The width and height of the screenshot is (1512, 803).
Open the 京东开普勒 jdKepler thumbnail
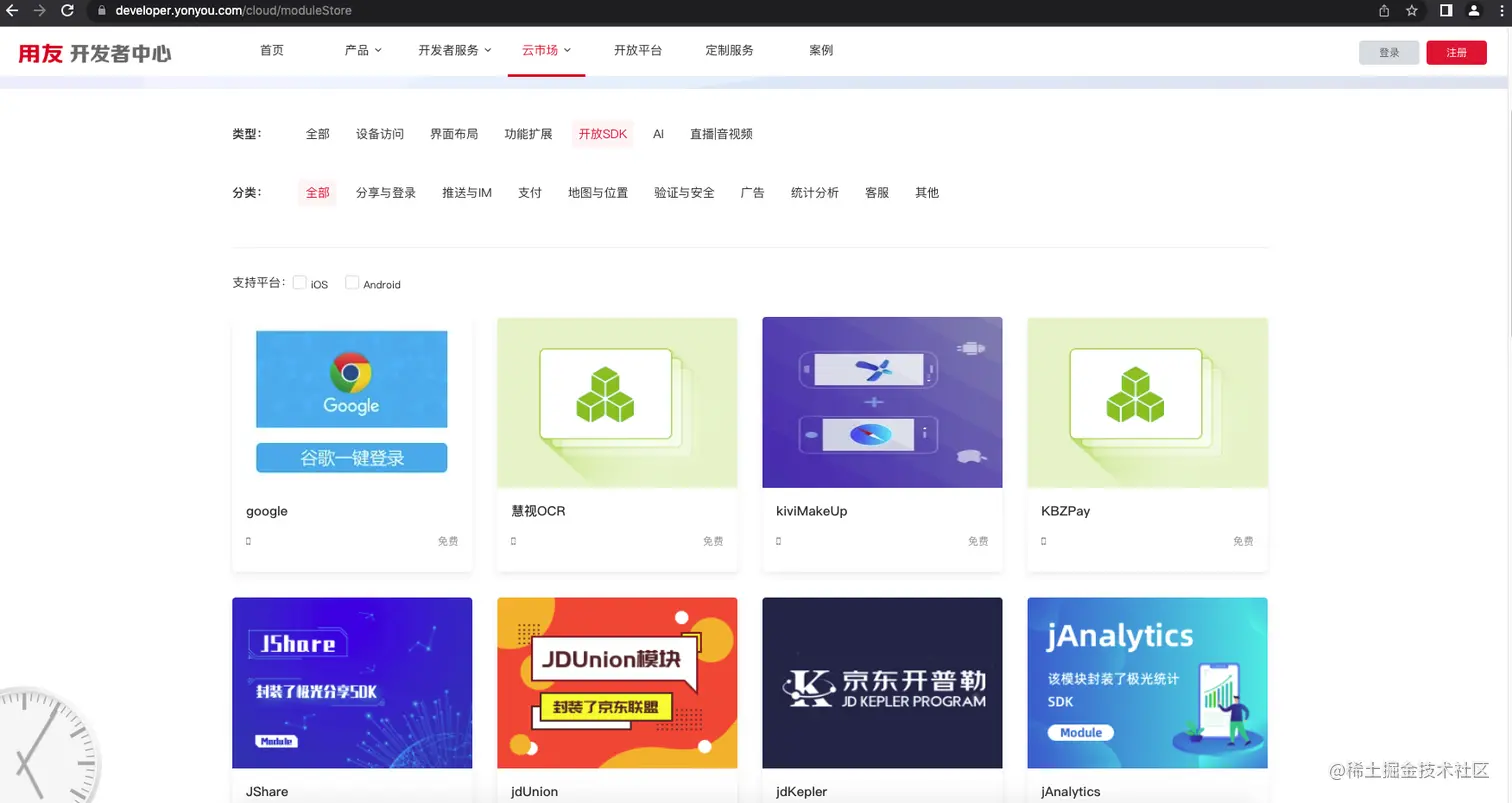coord(882,683)
